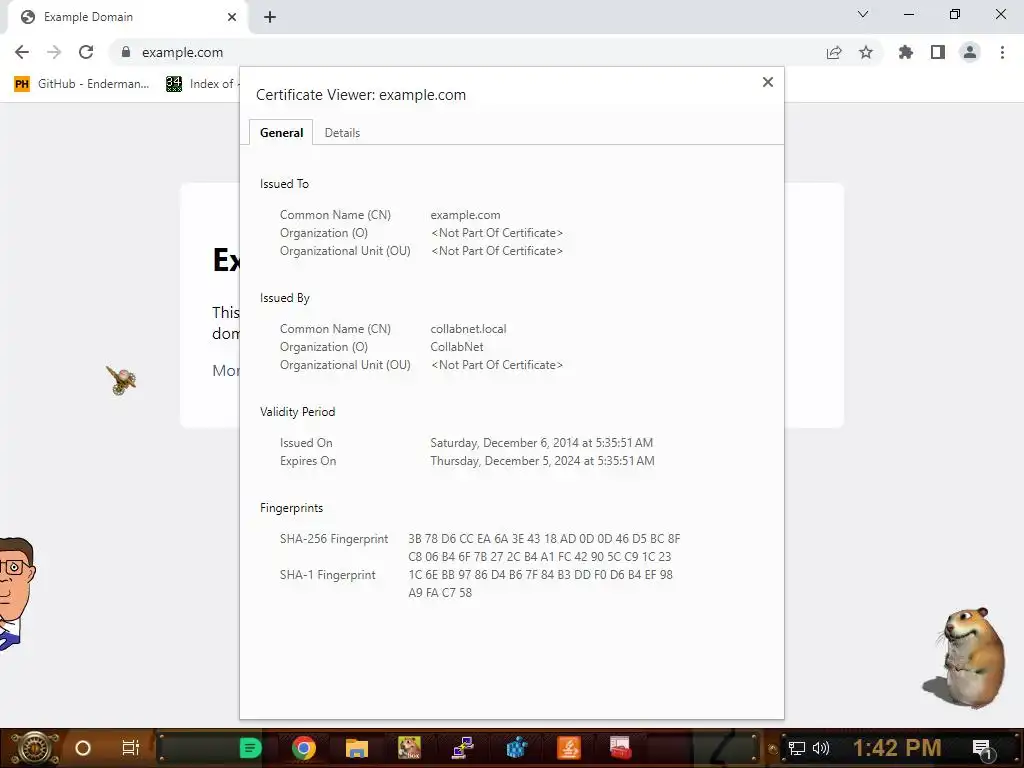Image resolution: width=1024 pixels, height=768 pixels.
Task: Click the Example Domain tab title
Action: point(88,17)
